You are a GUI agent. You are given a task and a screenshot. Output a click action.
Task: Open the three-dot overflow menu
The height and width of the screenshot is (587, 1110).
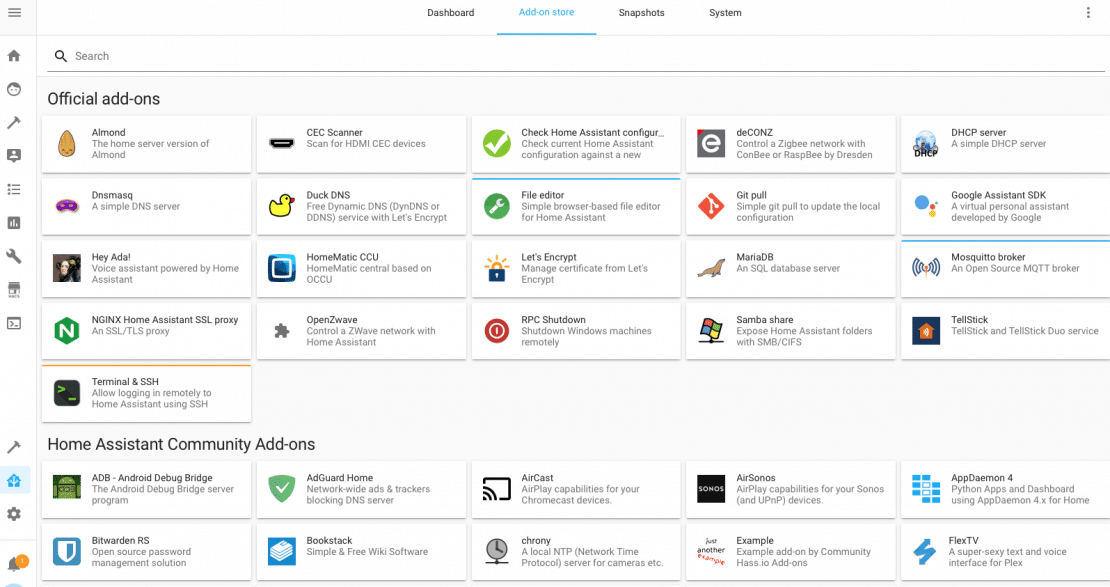1088,13
